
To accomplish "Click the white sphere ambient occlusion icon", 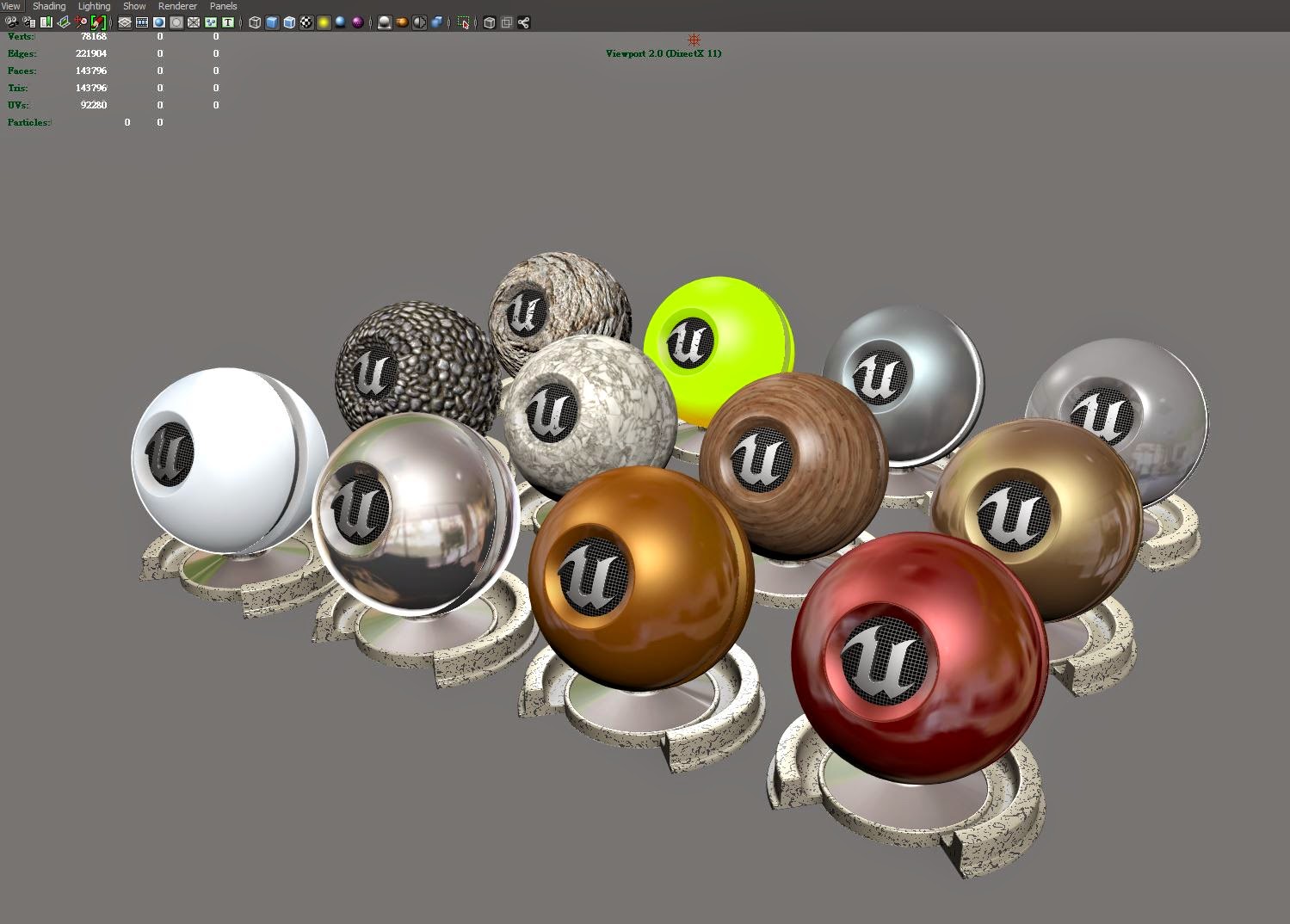I will [x=385, y=22].
